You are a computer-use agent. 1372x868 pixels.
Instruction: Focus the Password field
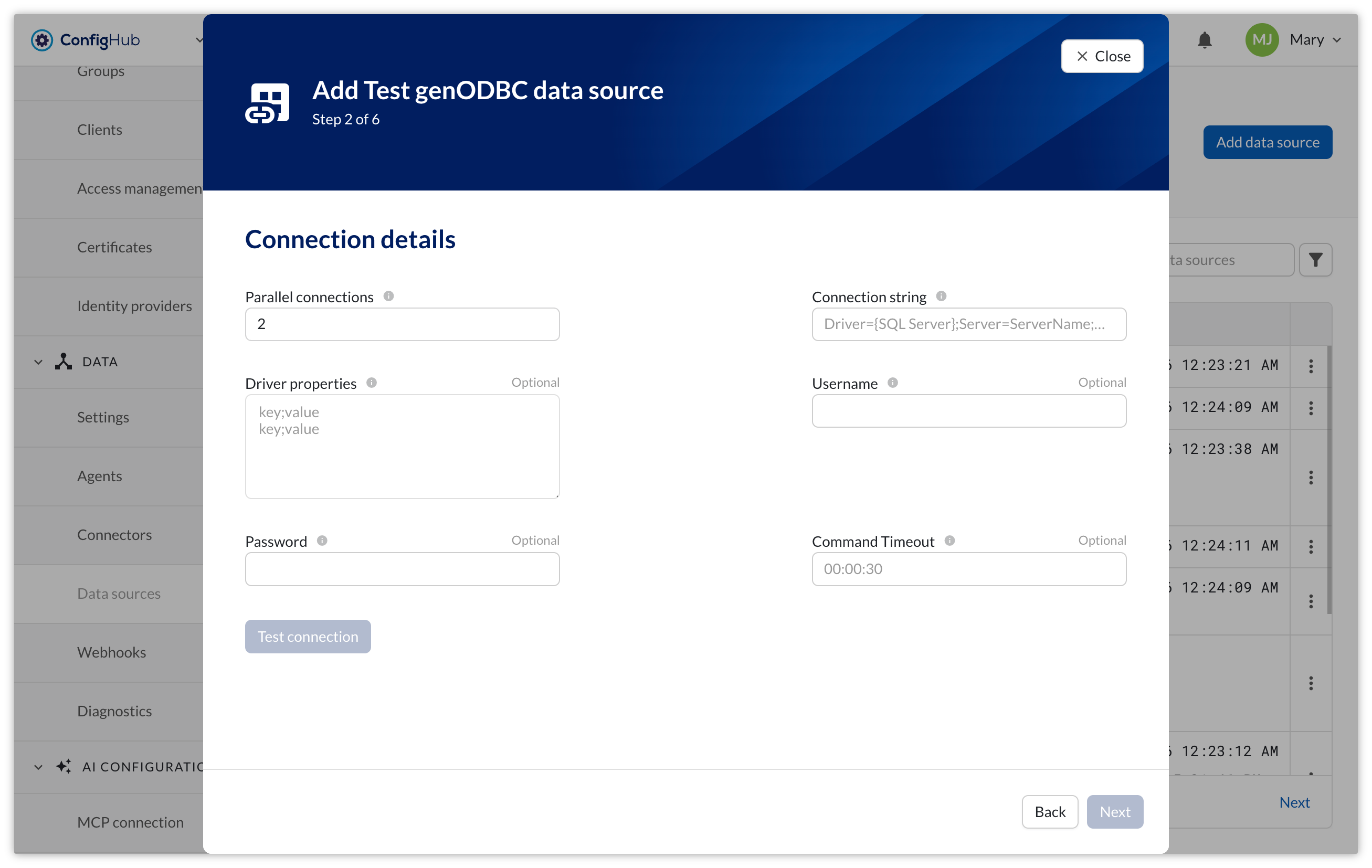pos(402,569)
